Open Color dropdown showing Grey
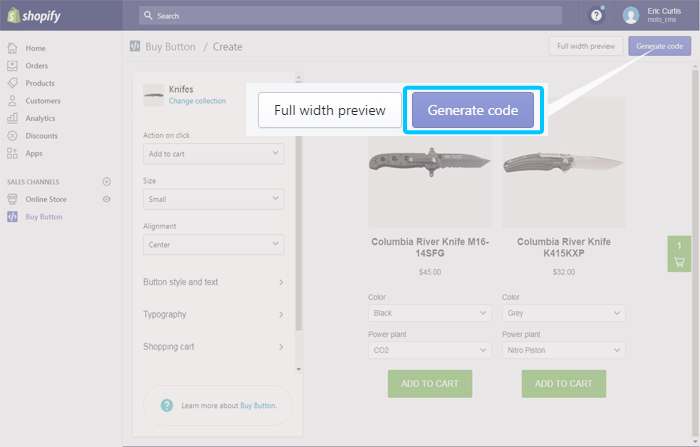This screenshot has height=447, width=700. click(563, 313)
